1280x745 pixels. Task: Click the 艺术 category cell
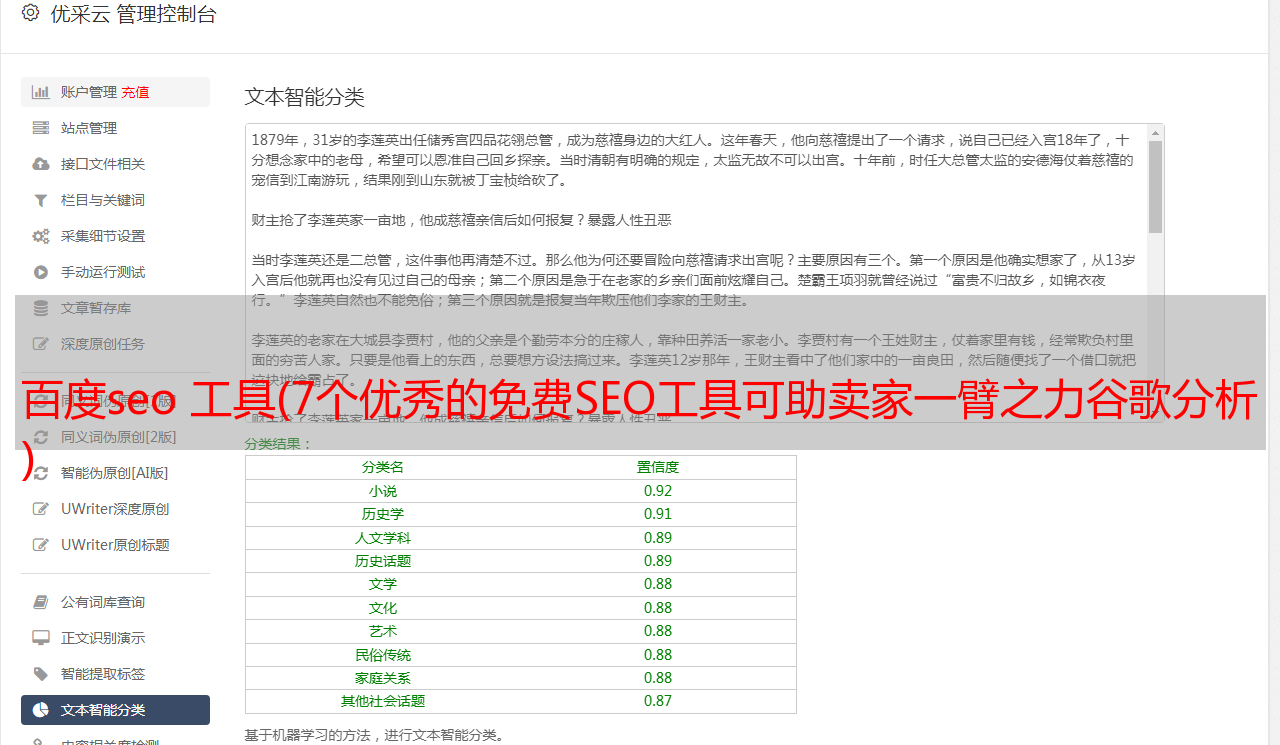click(383, 631)
